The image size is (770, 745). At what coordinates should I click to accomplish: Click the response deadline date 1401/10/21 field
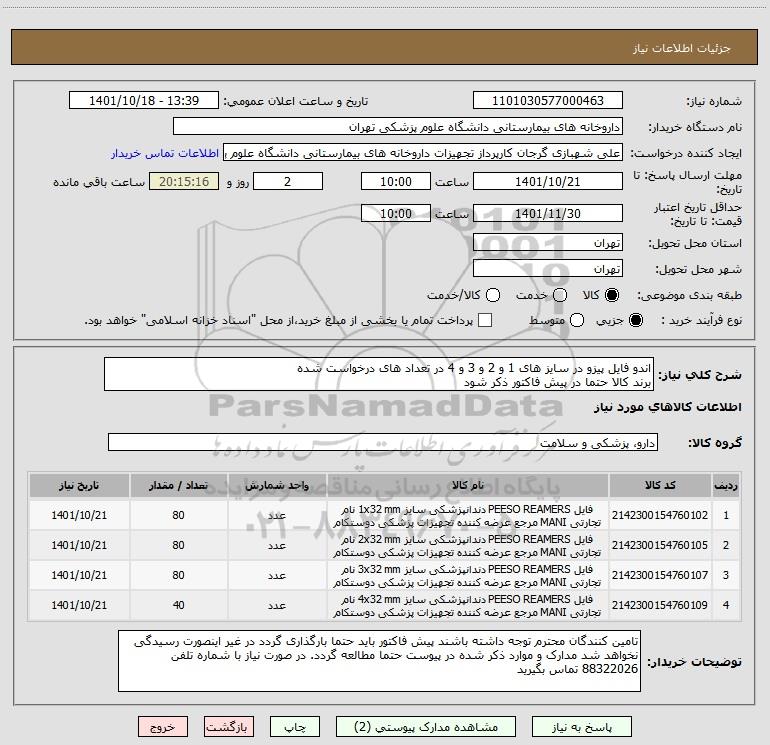(x=548, y=181)
